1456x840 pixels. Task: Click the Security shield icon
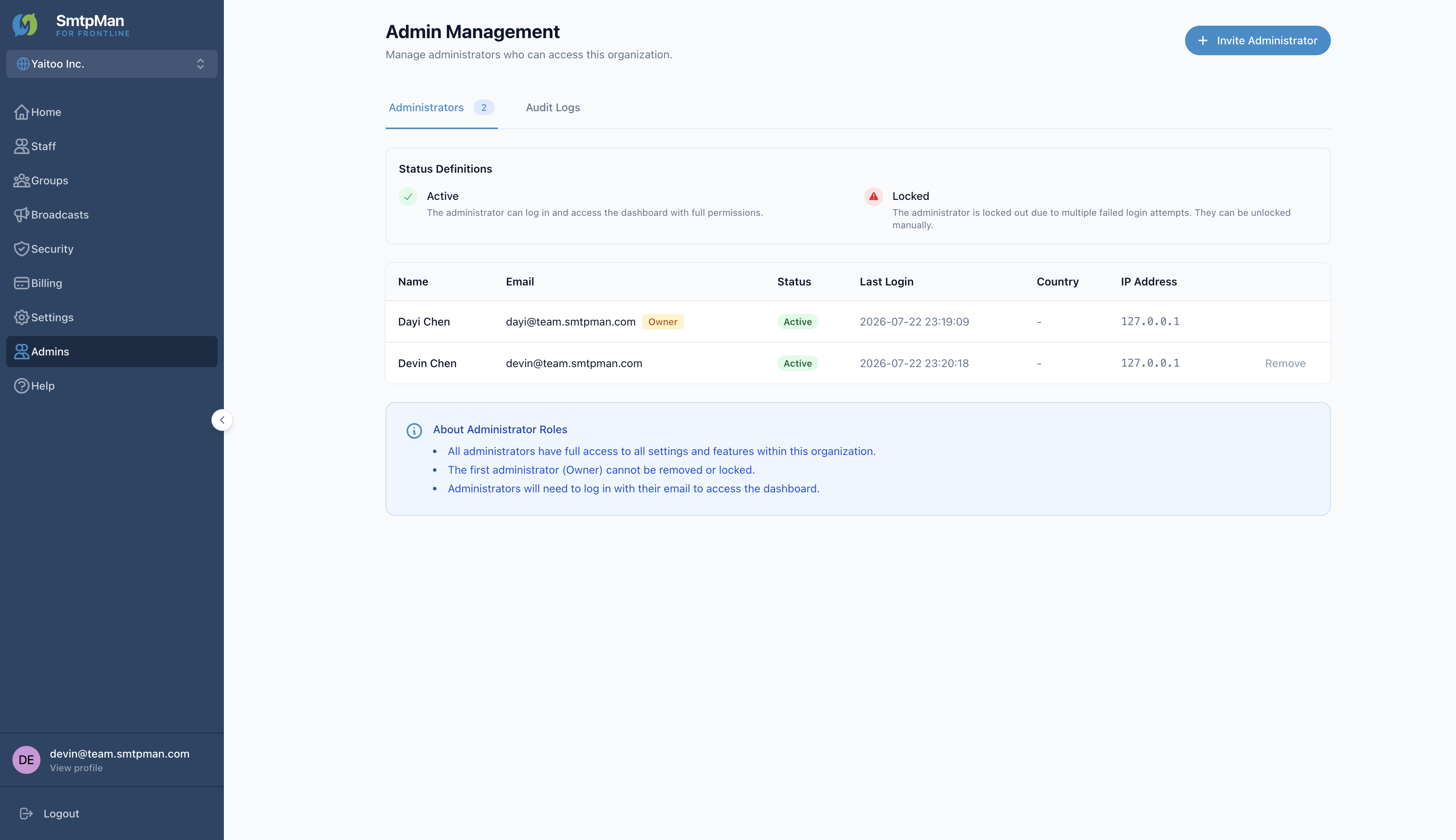21,248
